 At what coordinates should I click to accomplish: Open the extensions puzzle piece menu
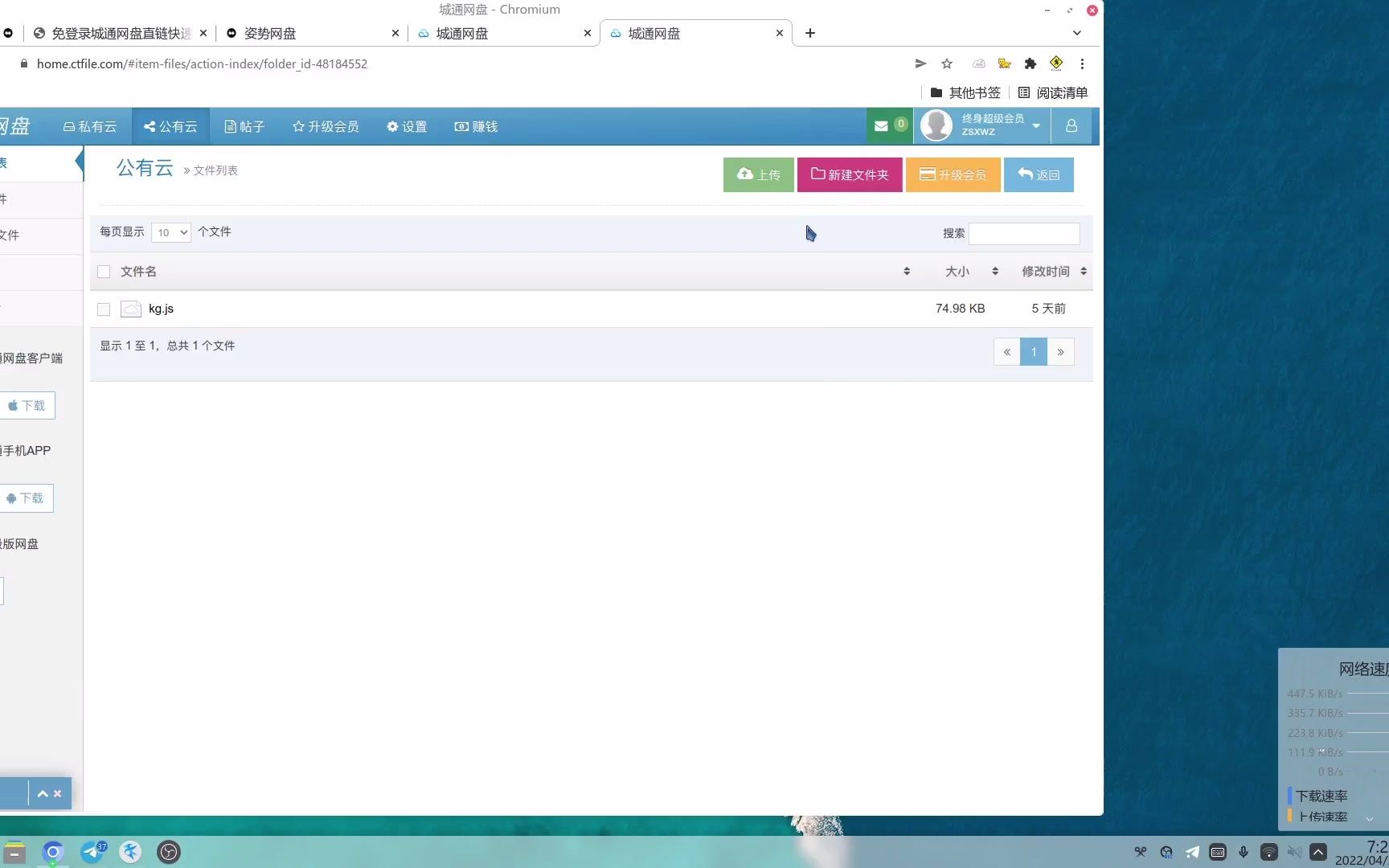(x=1030, y=63)
